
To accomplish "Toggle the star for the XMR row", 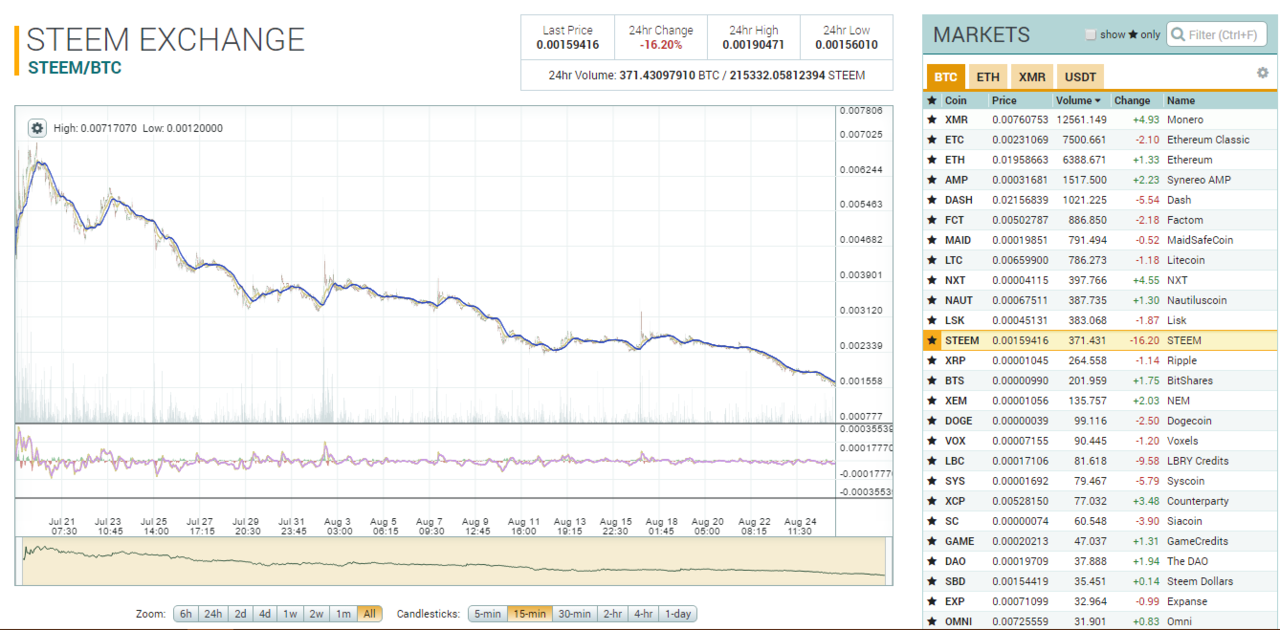I will coord(932,120).
